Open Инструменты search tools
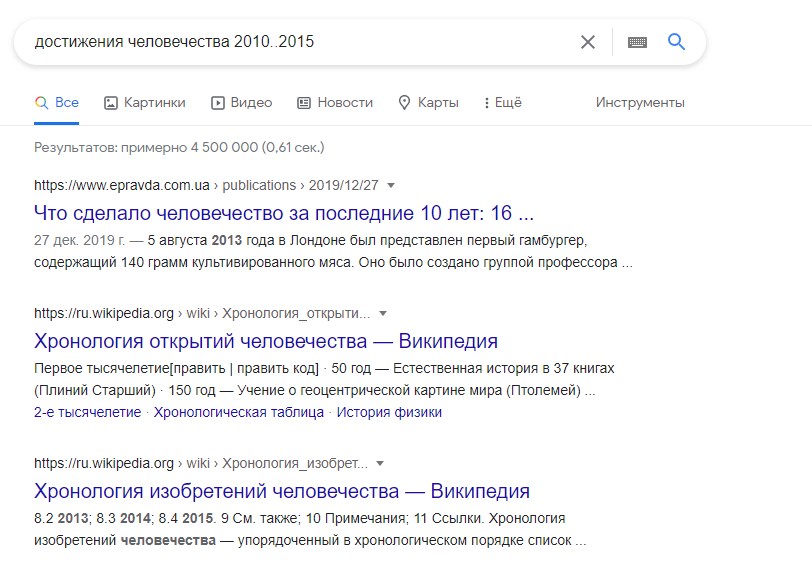The height and width of the screenshot is (563, 812). pos(640,103)
